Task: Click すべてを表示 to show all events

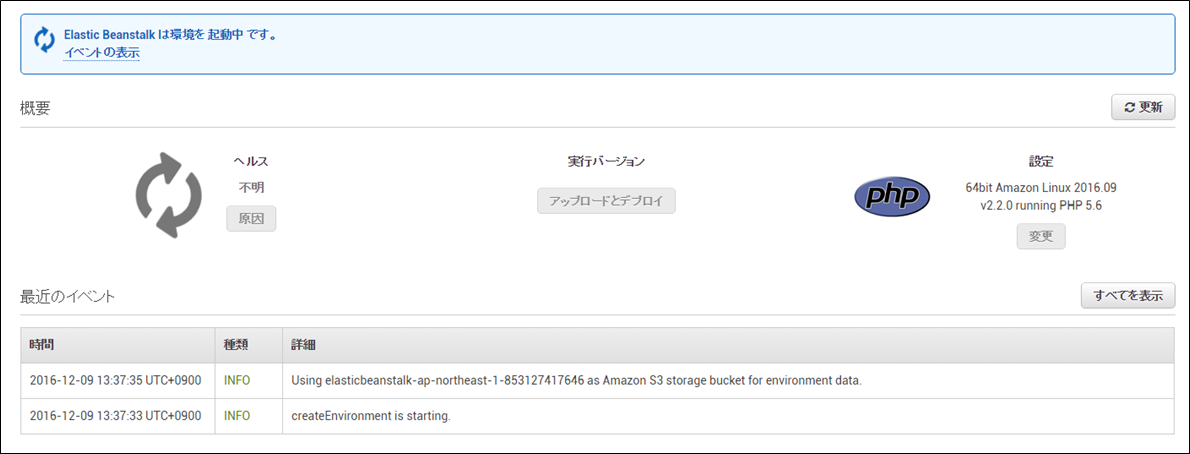Action: tap(1128, 295)
